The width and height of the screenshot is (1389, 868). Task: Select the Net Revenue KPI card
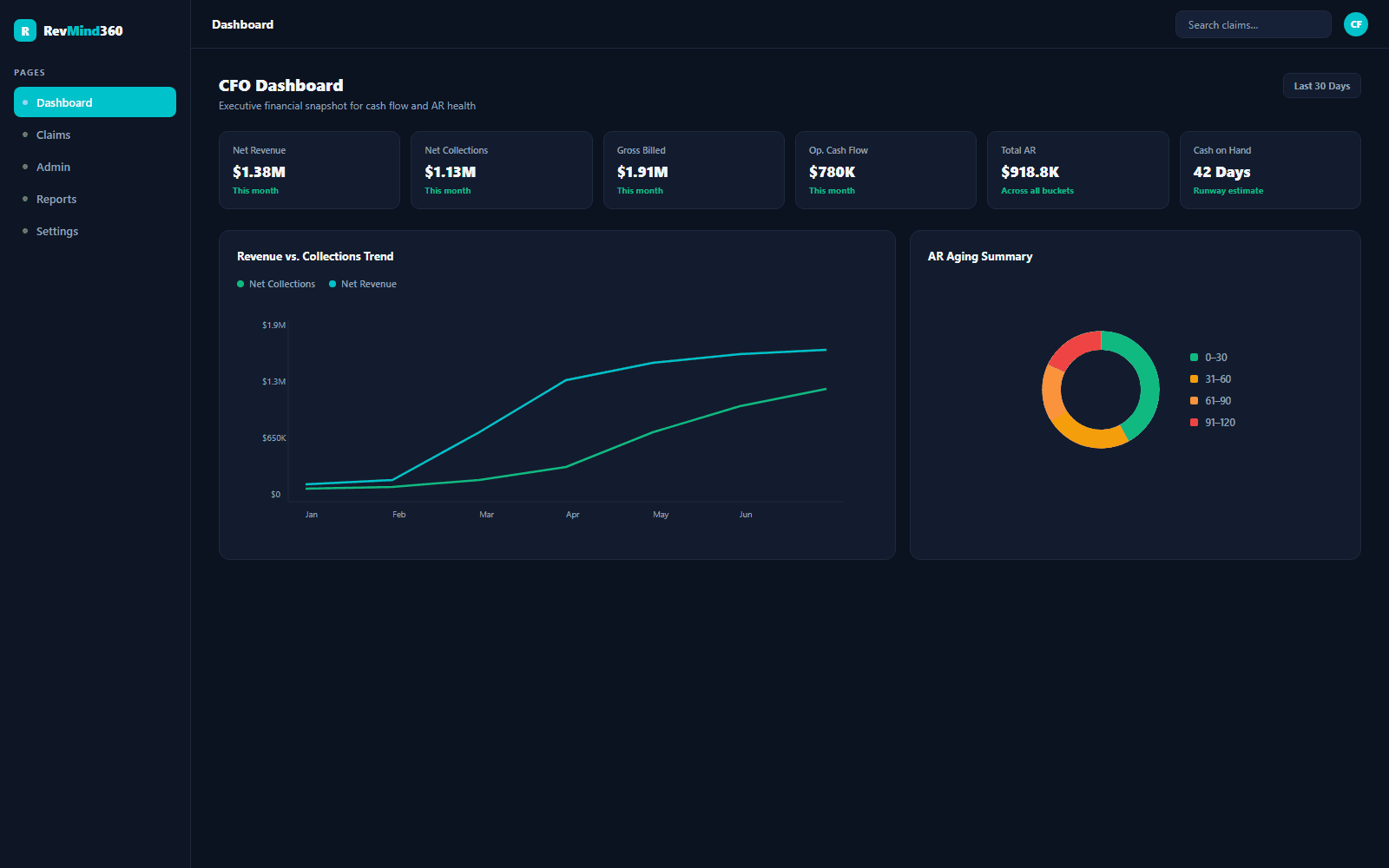coord(309,170)
